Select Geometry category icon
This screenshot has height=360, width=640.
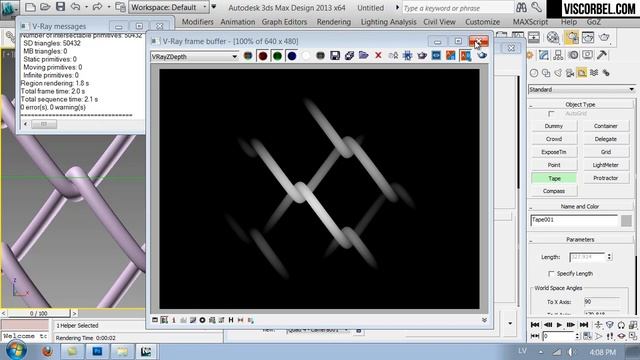tap(534, 73)
